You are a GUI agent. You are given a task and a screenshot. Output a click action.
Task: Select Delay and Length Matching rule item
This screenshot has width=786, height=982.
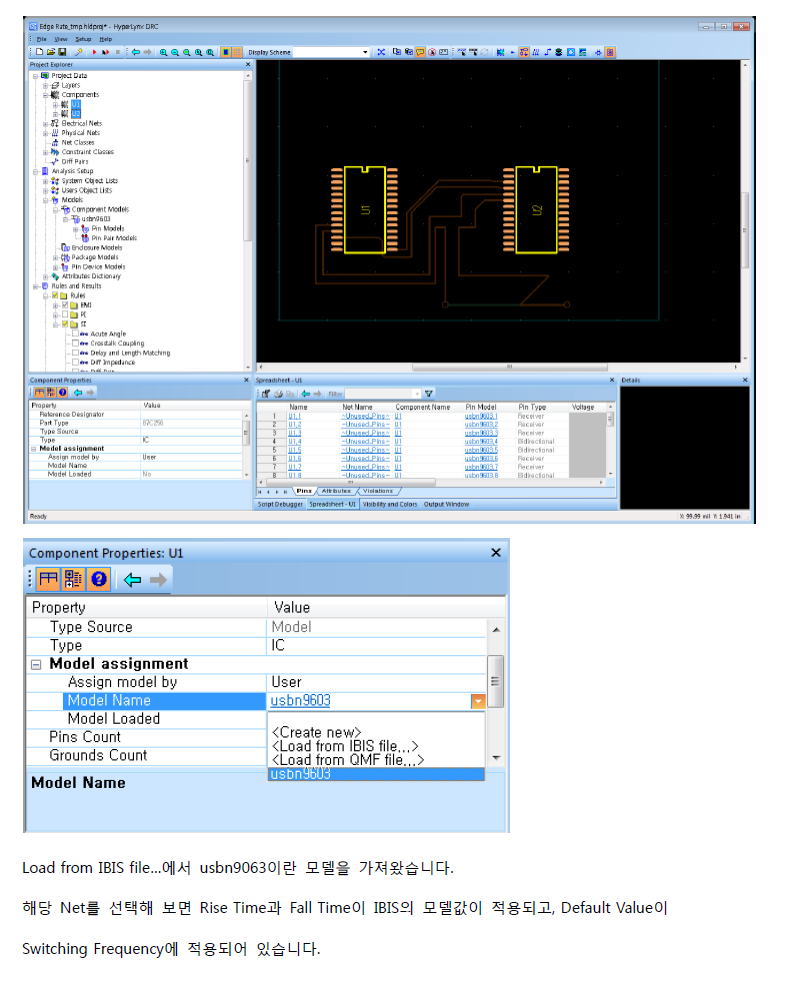pyautogui.click(x=130, y=353)
